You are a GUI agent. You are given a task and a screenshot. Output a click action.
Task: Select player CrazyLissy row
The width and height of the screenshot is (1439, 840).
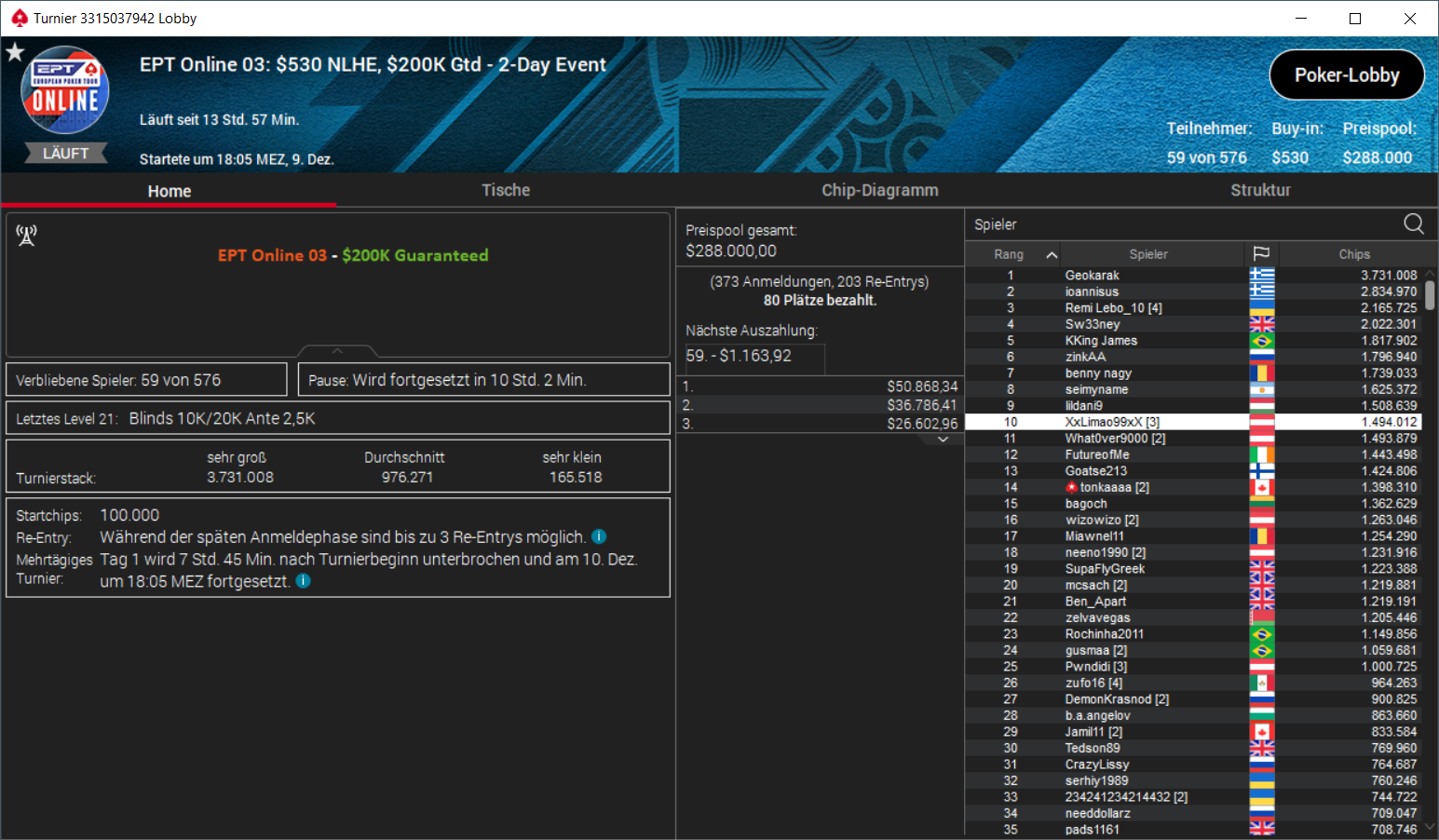click(x=1194, y=764)
